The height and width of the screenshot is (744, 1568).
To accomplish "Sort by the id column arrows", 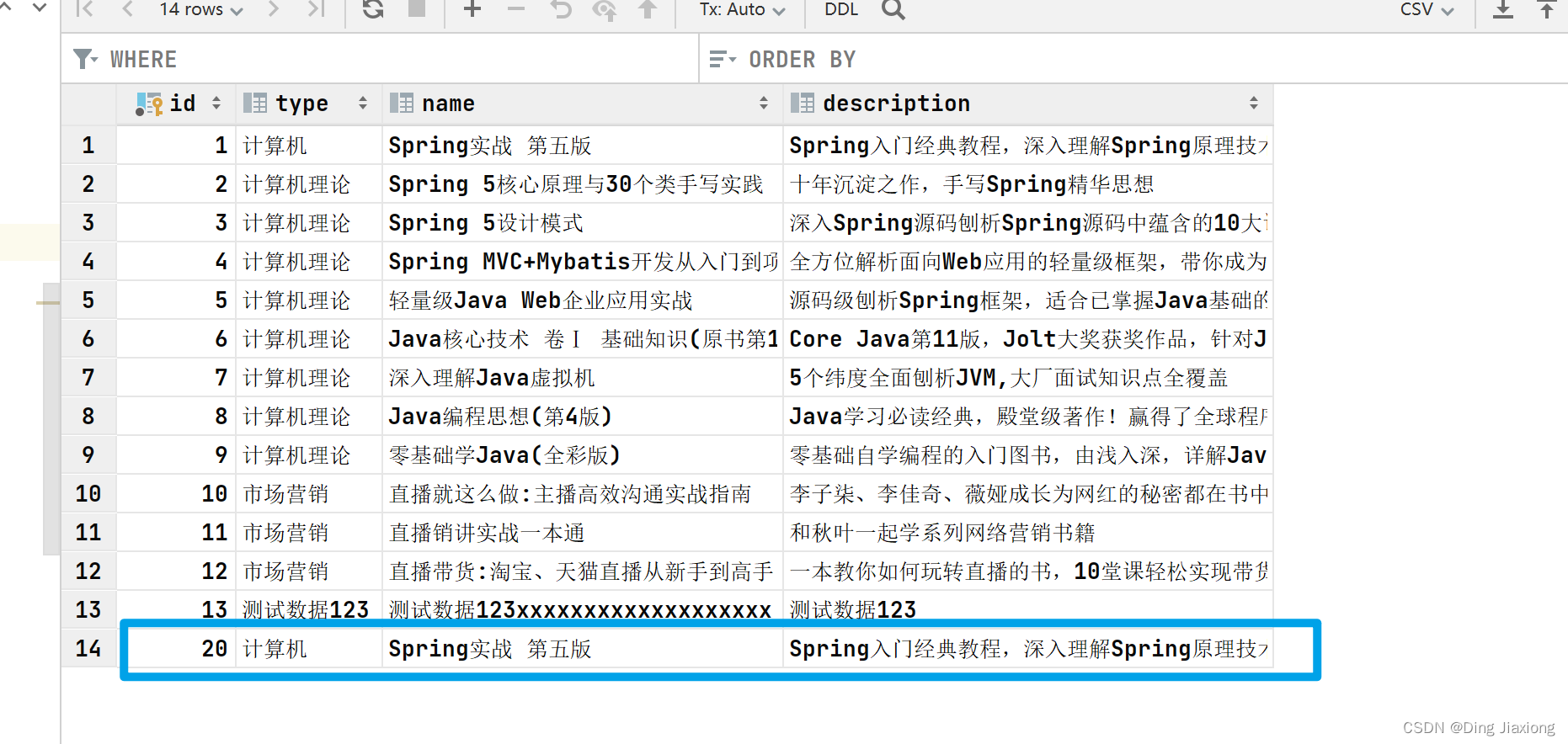I will point(216,104).
